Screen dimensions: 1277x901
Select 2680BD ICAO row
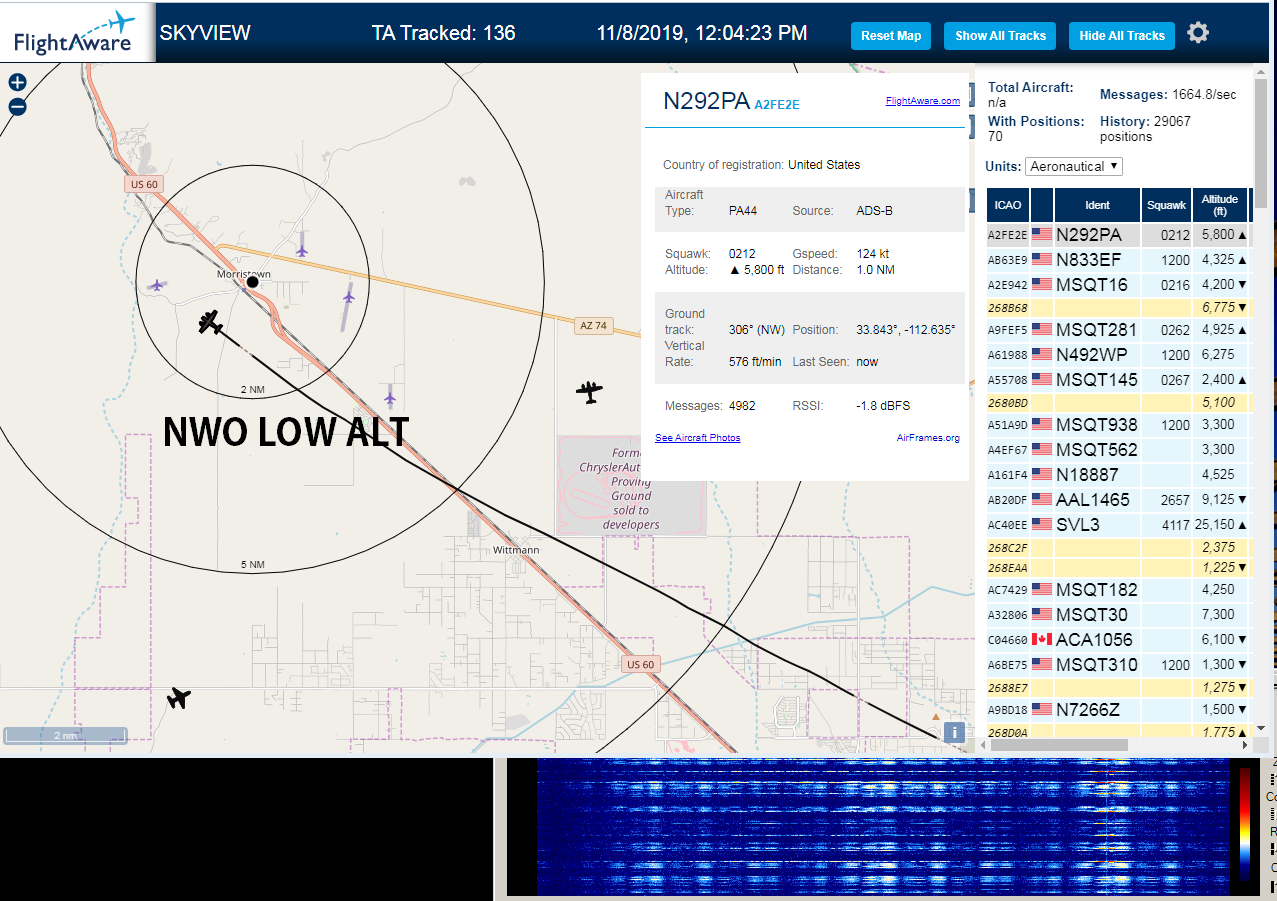tap(1117, 402)
